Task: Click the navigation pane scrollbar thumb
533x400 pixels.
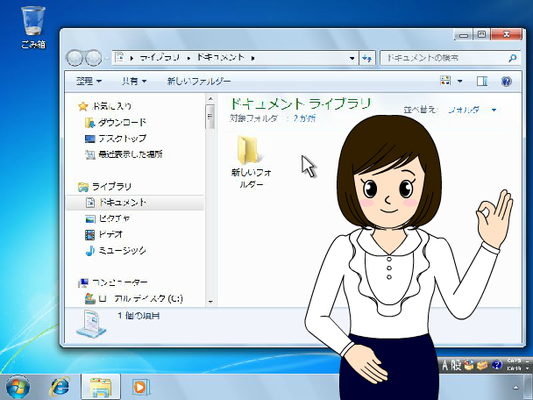Action: coord(210,117)
